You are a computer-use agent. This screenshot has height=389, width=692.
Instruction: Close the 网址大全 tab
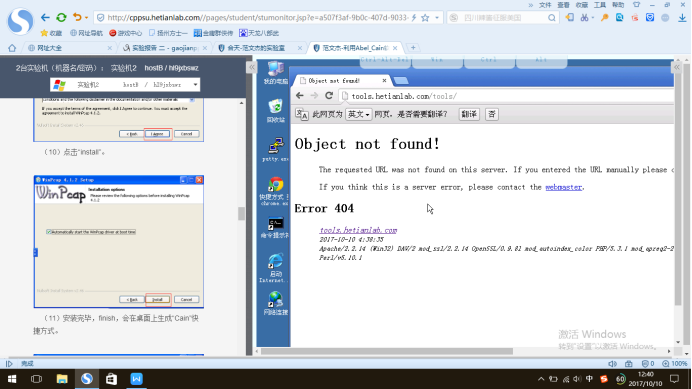click(x=109, y=48)
